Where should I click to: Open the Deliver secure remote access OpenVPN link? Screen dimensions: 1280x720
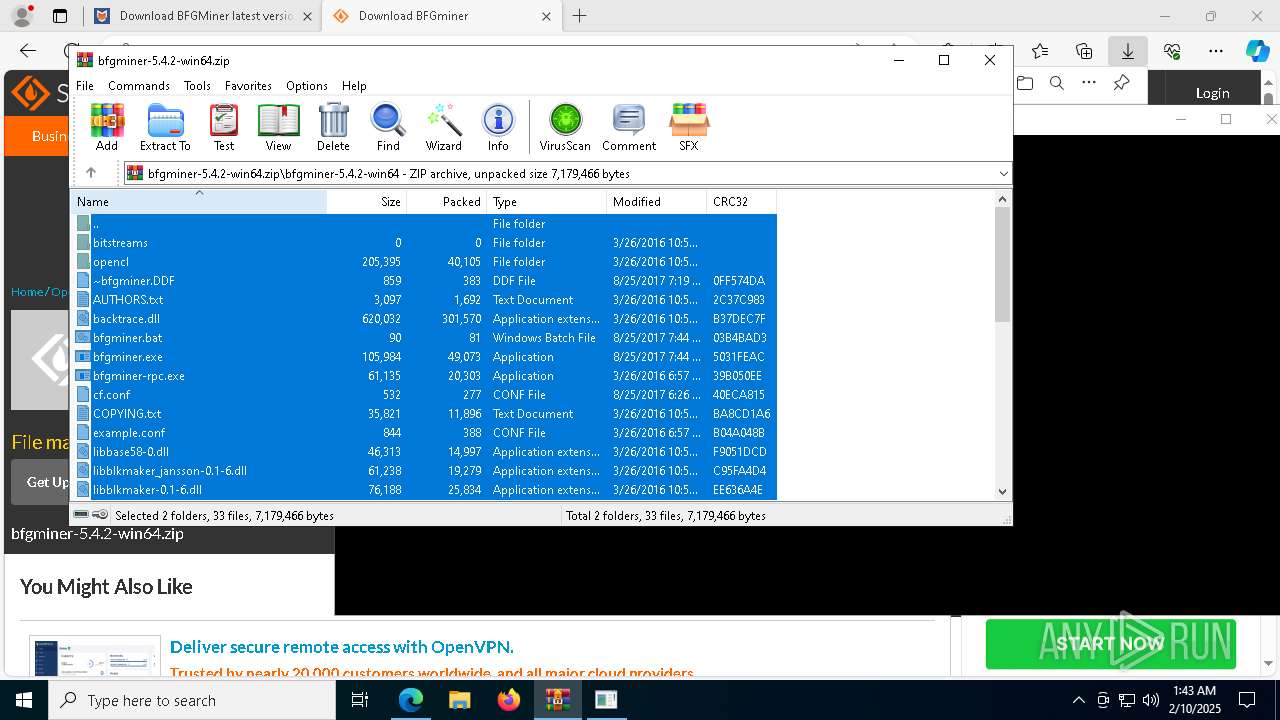click(x=342, y=647)
